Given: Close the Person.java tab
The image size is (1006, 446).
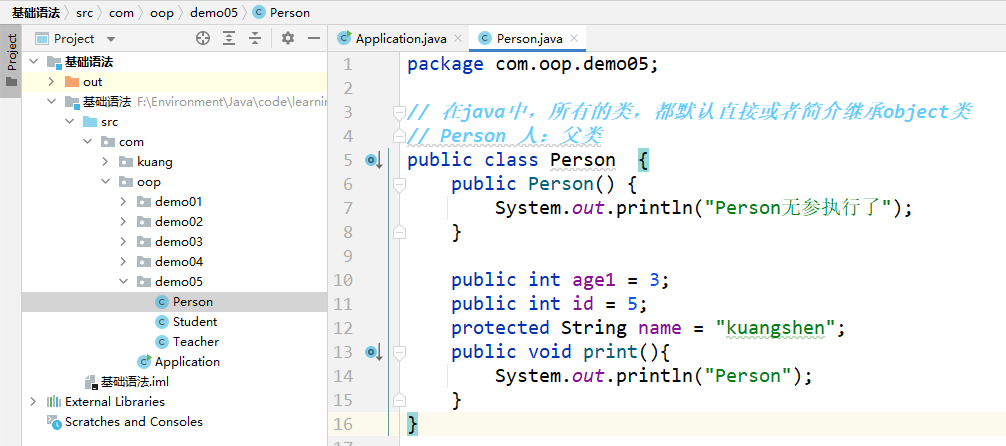Looking at the screenshot, I should pyautogui.click(x=574, y=39).
